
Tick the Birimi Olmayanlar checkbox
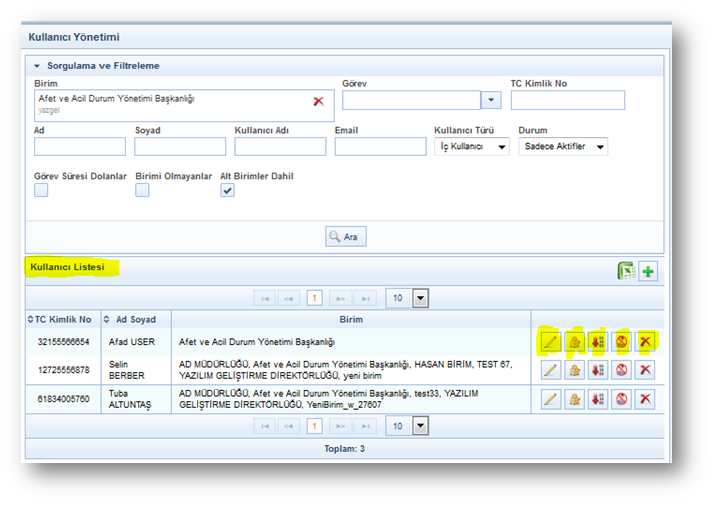pos(142,190)
